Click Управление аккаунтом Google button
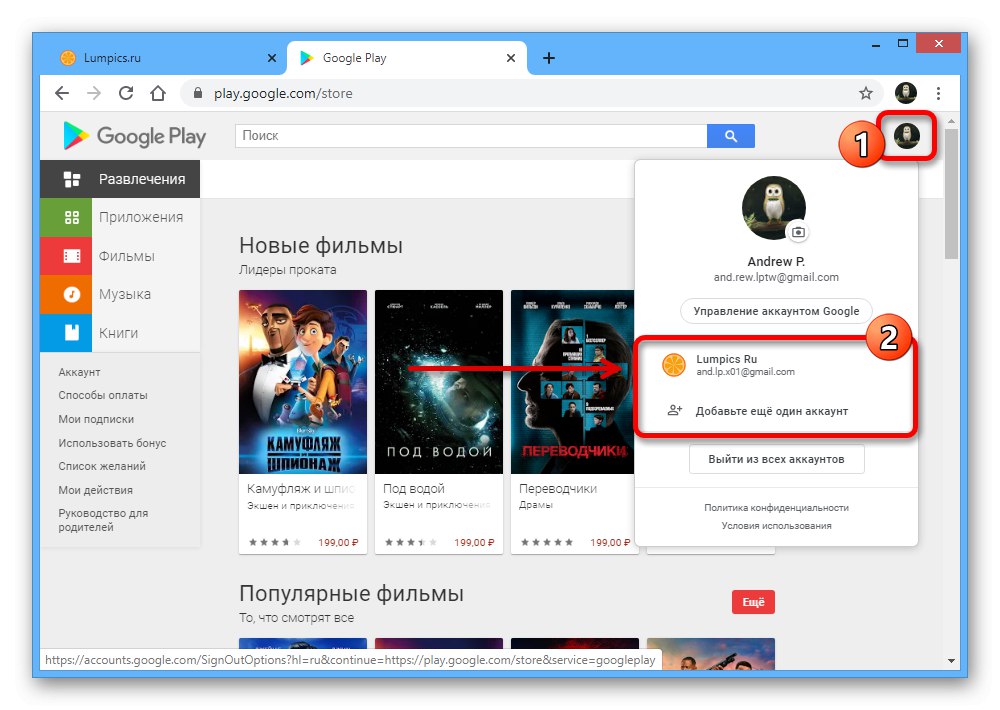Screen dimensions: 1000x710 coord(776,311)
